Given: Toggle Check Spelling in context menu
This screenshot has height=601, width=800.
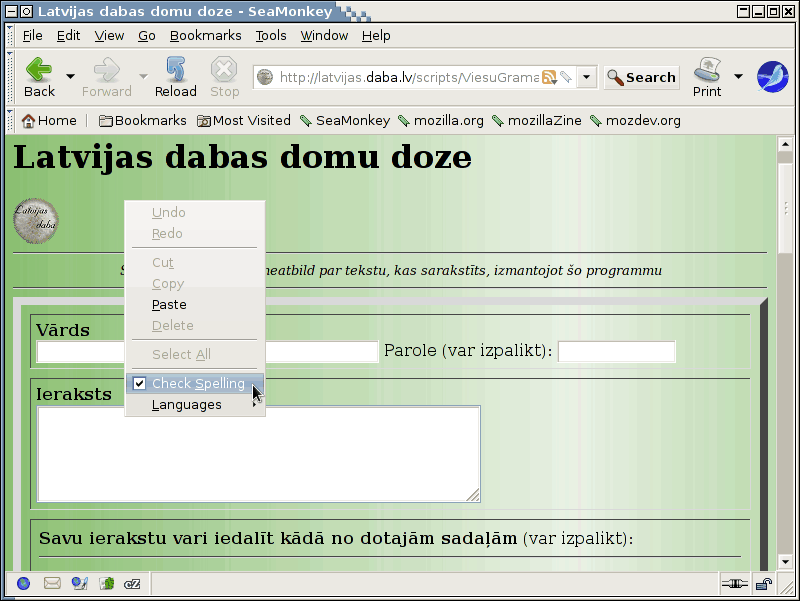Looking at the screenshot, I should 195,383.
